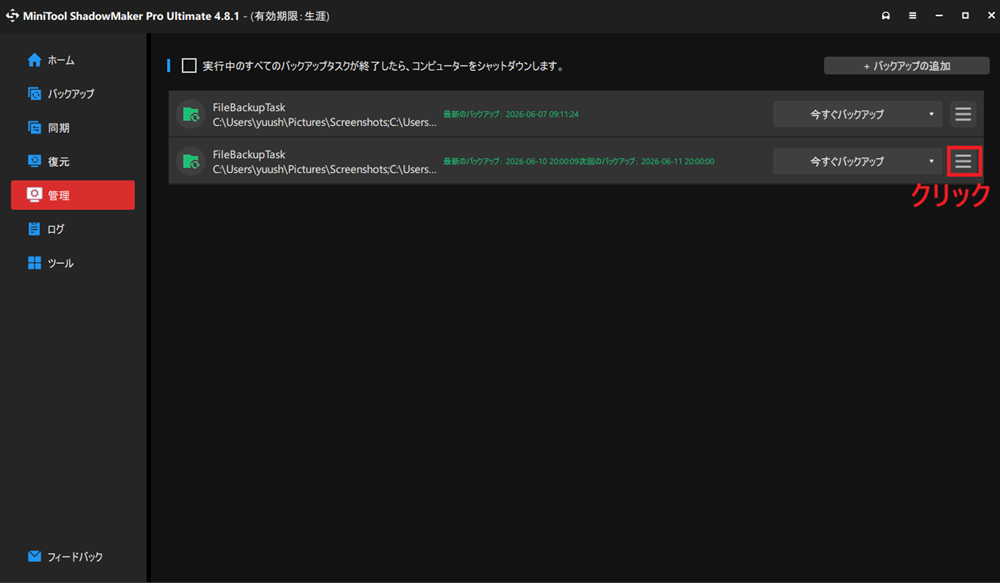This screenshot has width=1000, height=583.
Task: Open the title bar hamburger menu
Action: [x=913, y=15]
